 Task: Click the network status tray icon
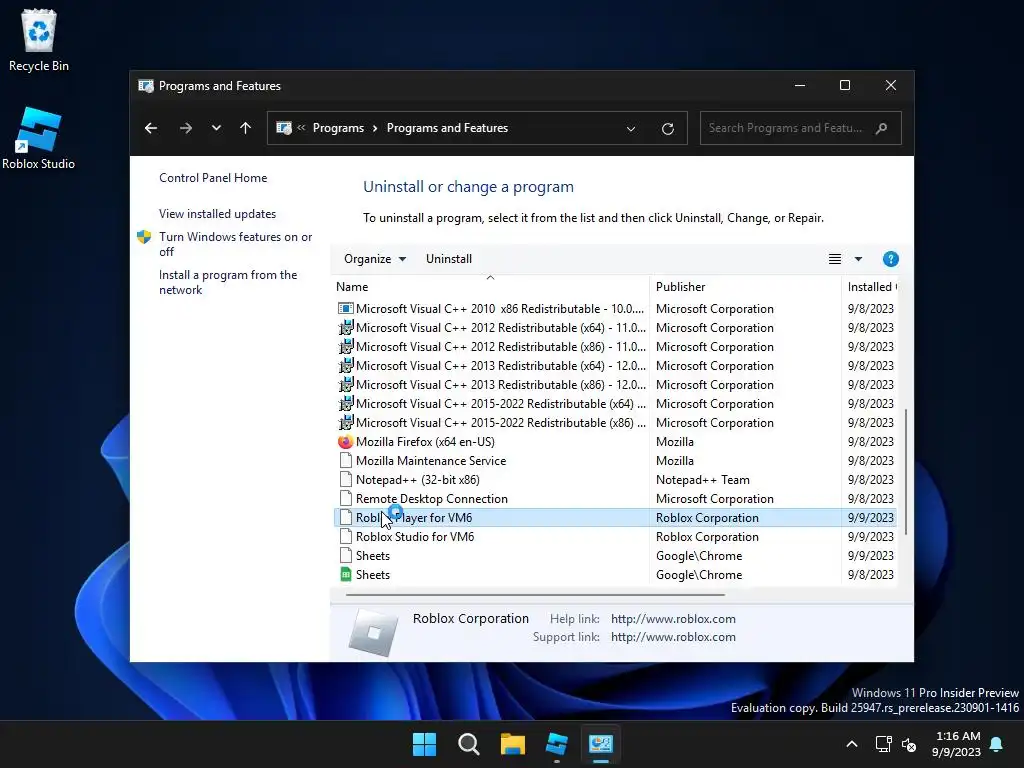884,744
